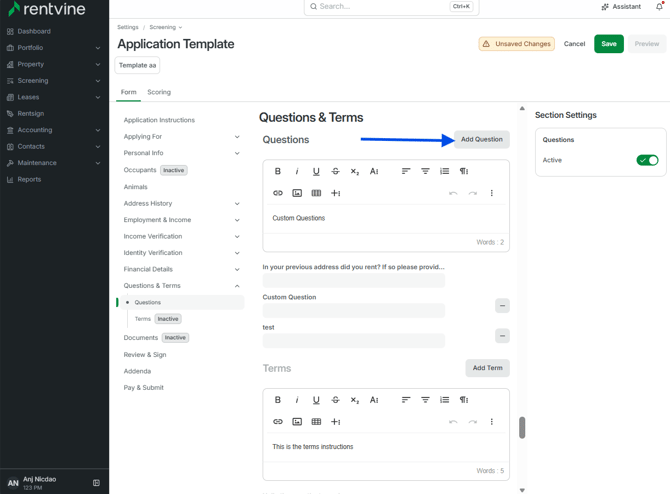
Task: Go to the Animals section
Action: click(135, 187)
